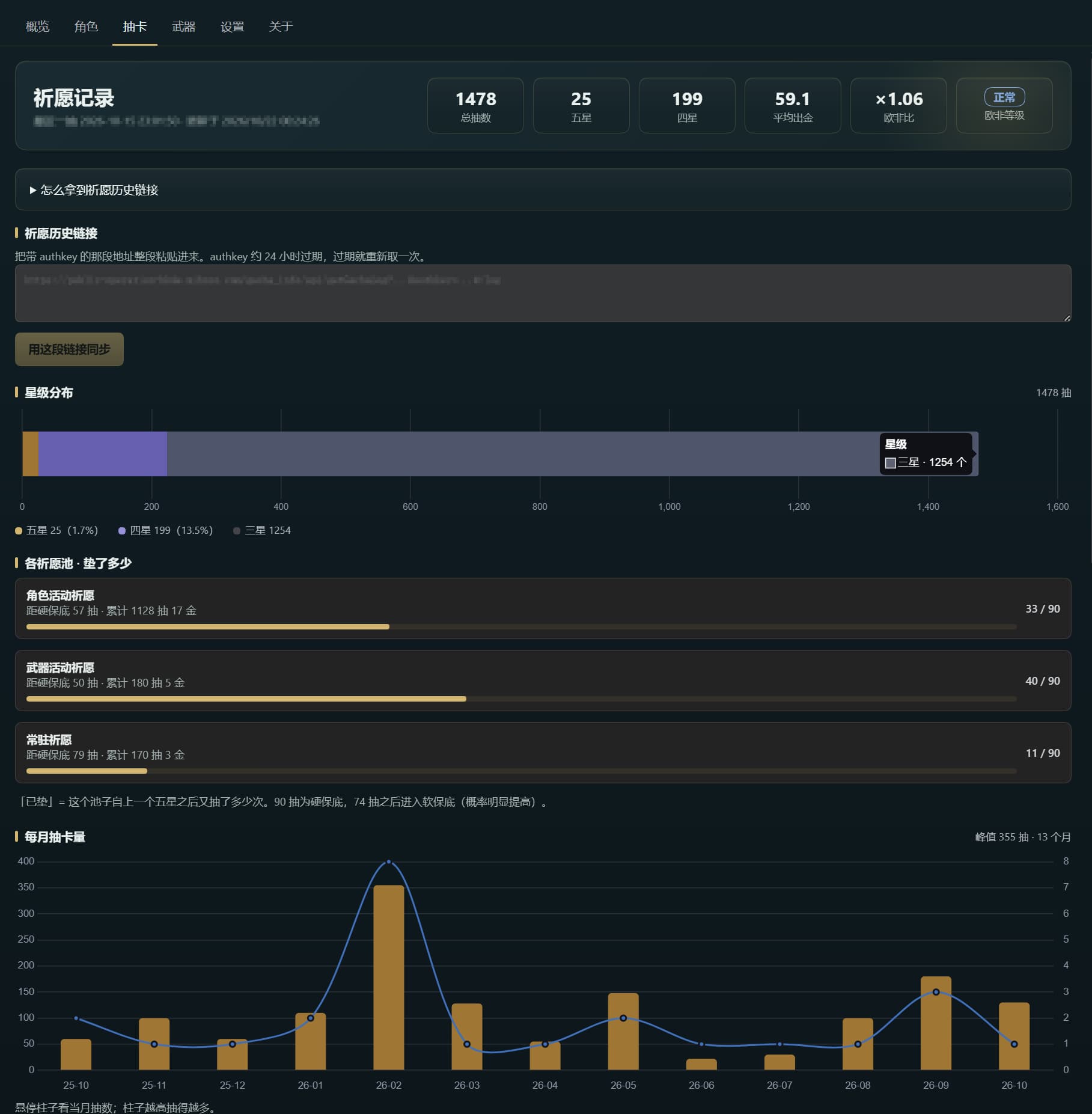This screenshot has width=1092, height=1114.
Task: Click the 常驻祈愿 pity progress bar
Action: point(521,771)
